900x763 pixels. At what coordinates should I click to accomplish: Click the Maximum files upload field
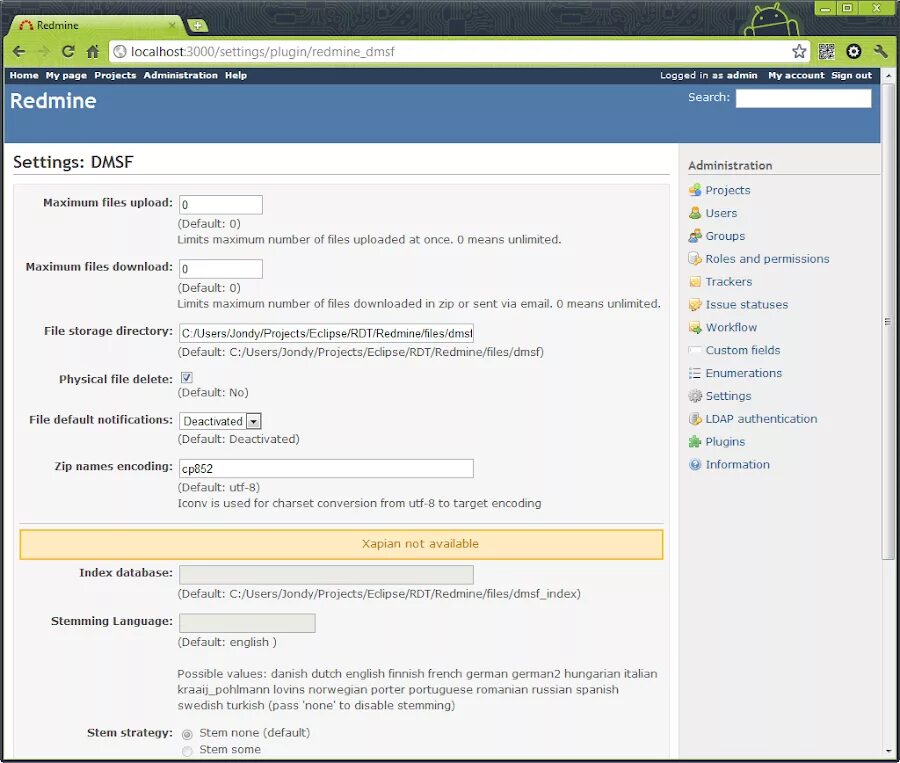(221, 205)
